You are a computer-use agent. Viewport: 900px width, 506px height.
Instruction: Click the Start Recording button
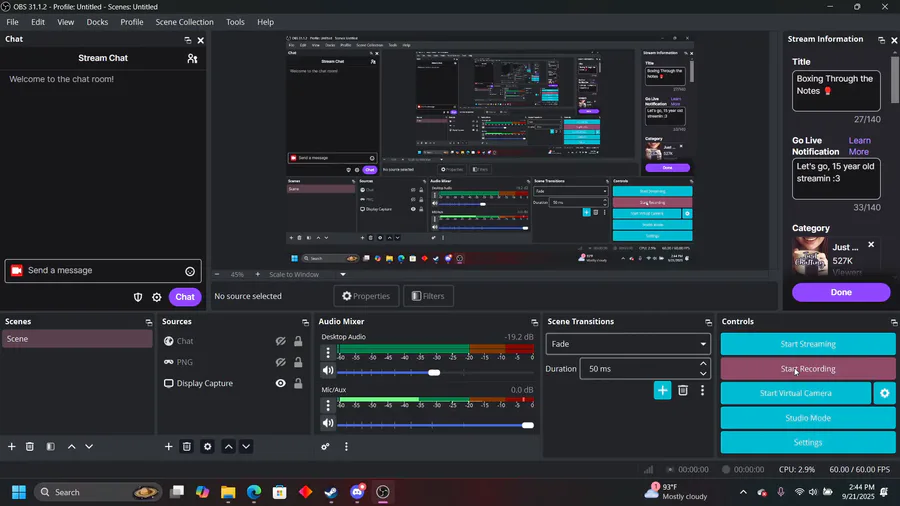point(808,369)
